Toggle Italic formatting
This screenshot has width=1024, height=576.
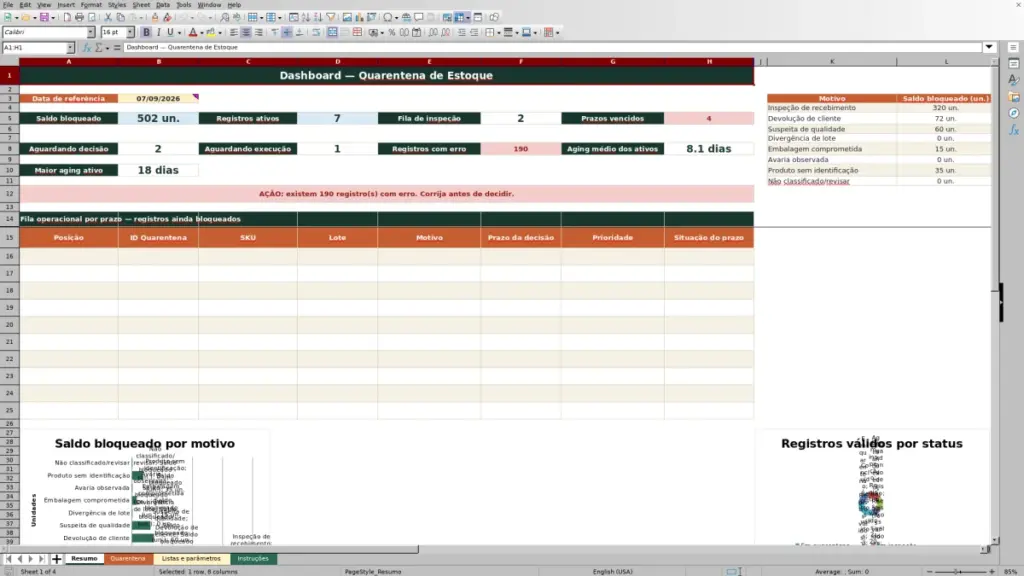point(159,33)
